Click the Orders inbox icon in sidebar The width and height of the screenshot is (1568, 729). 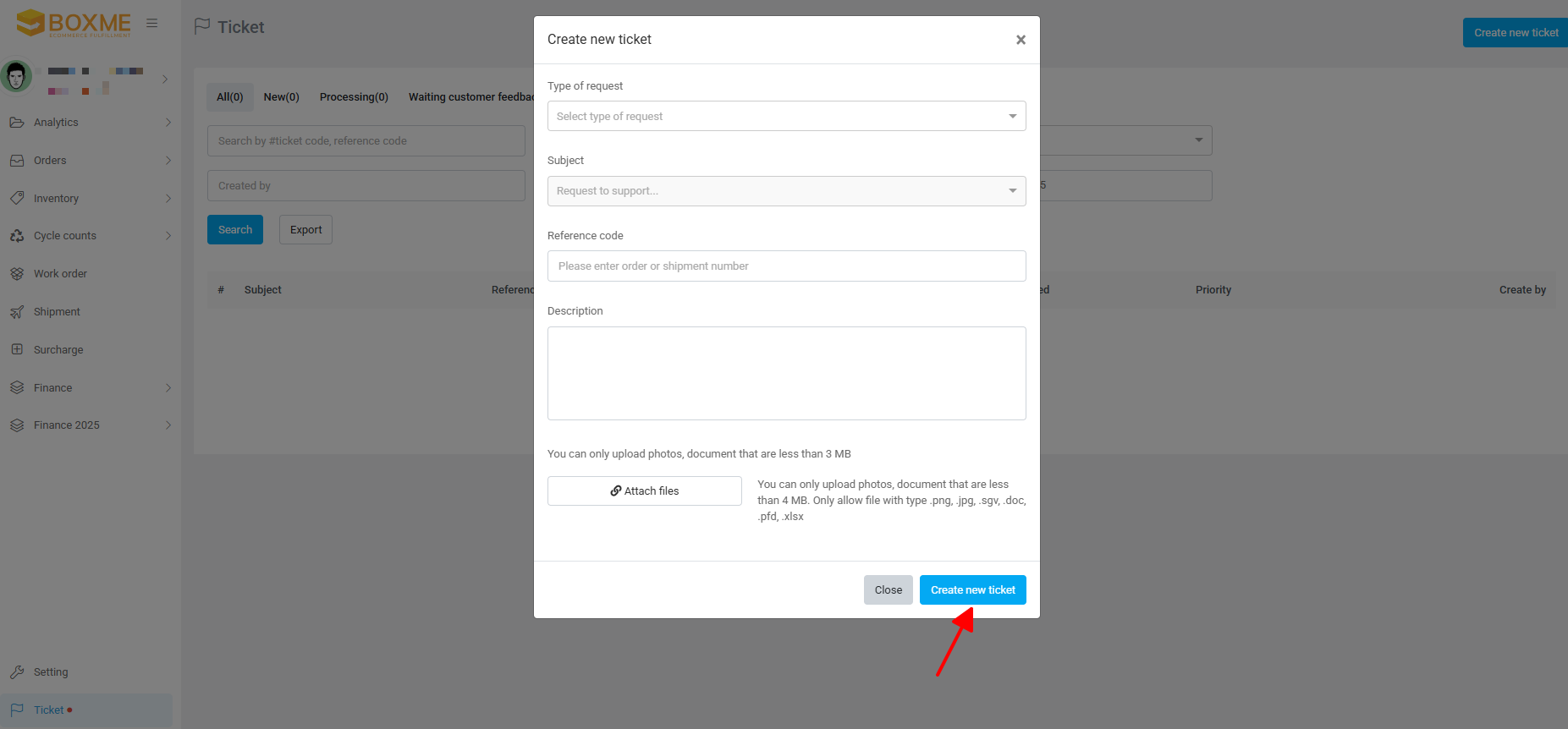tap(17, 161)
